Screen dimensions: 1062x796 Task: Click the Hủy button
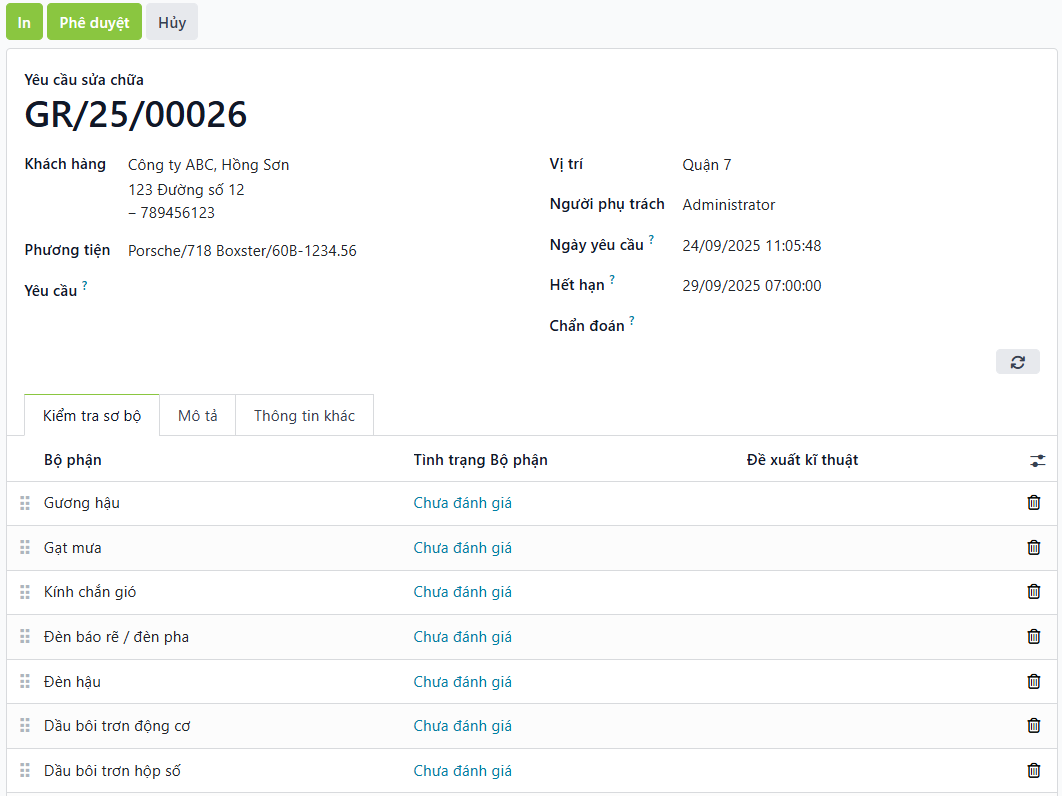[172, 22]
